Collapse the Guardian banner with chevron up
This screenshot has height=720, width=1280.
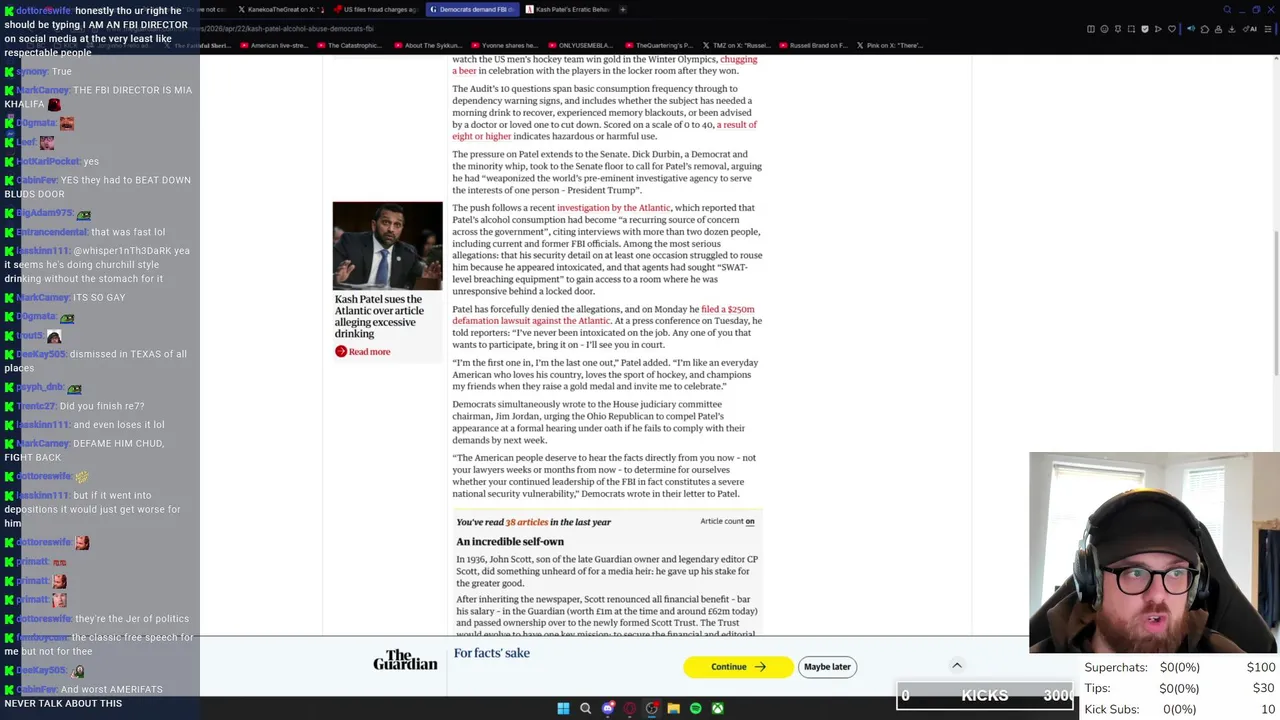[x=957, y=665]
